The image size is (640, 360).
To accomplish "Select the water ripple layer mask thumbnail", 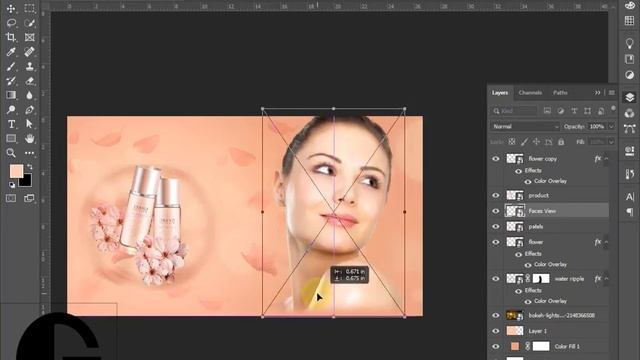I will click(x=541, y=279).
